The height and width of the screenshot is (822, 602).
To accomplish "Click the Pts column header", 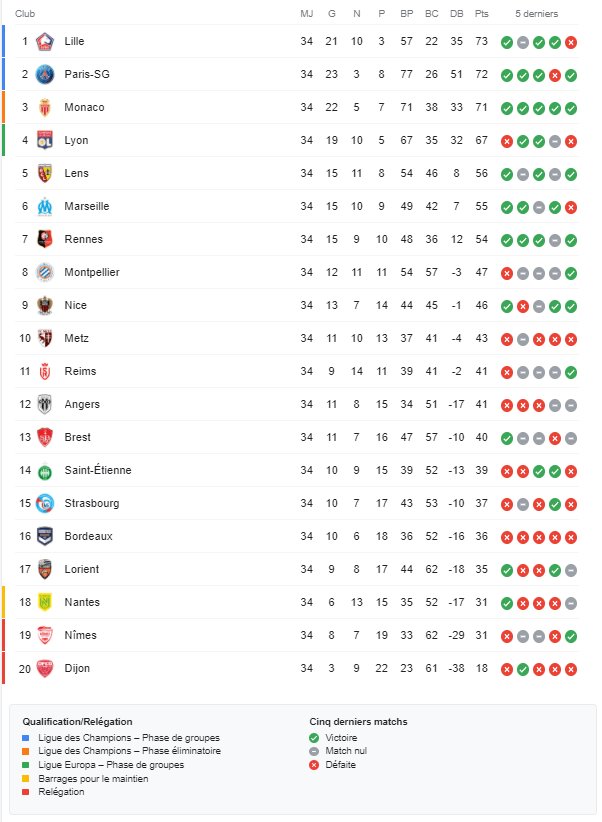I will (481, 14).
